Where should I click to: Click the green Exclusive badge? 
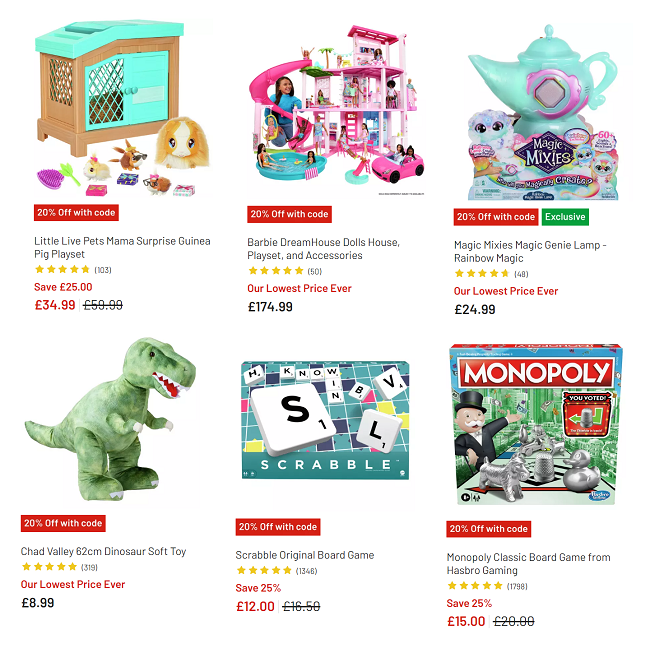click(x=565, y=217)
